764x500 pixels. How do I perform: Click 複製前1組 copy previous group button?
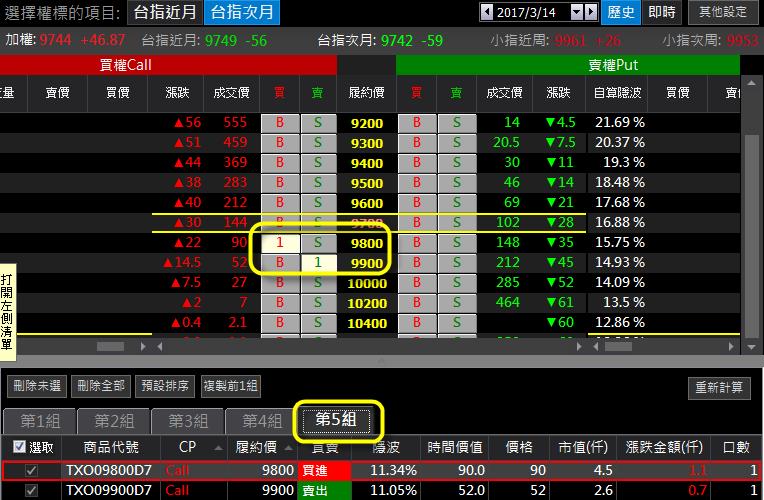[230, 386]
